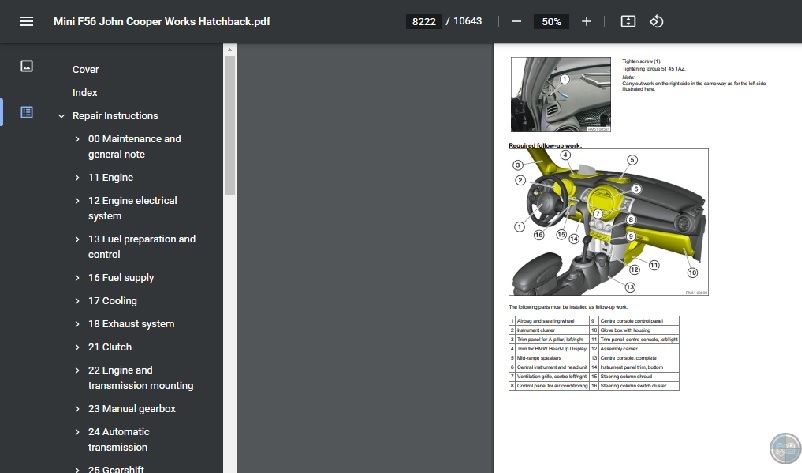
Task: Show the document outline view icon
Action: [27, 112]
